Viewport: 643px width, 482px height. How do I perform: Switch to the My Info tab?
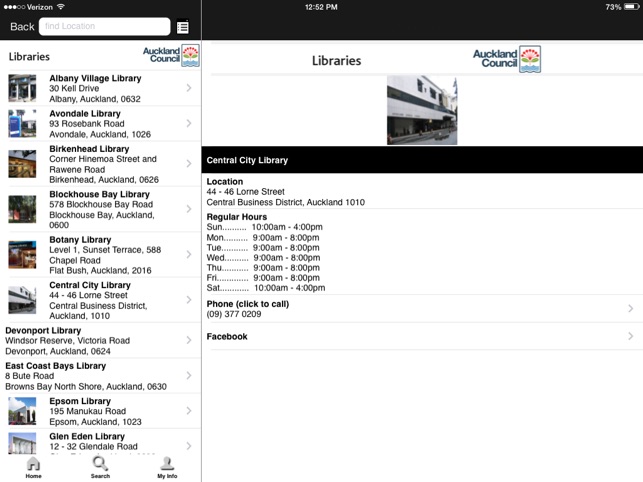click(x=167, y=467)
